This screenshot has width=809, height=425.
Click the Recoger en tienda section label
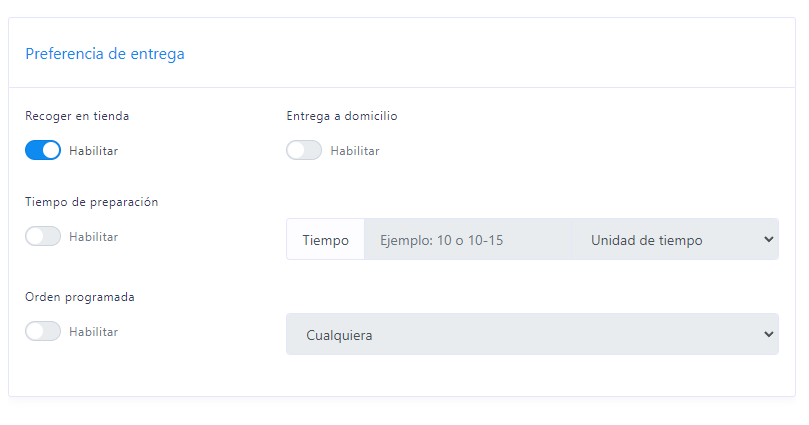pos(77,116)
